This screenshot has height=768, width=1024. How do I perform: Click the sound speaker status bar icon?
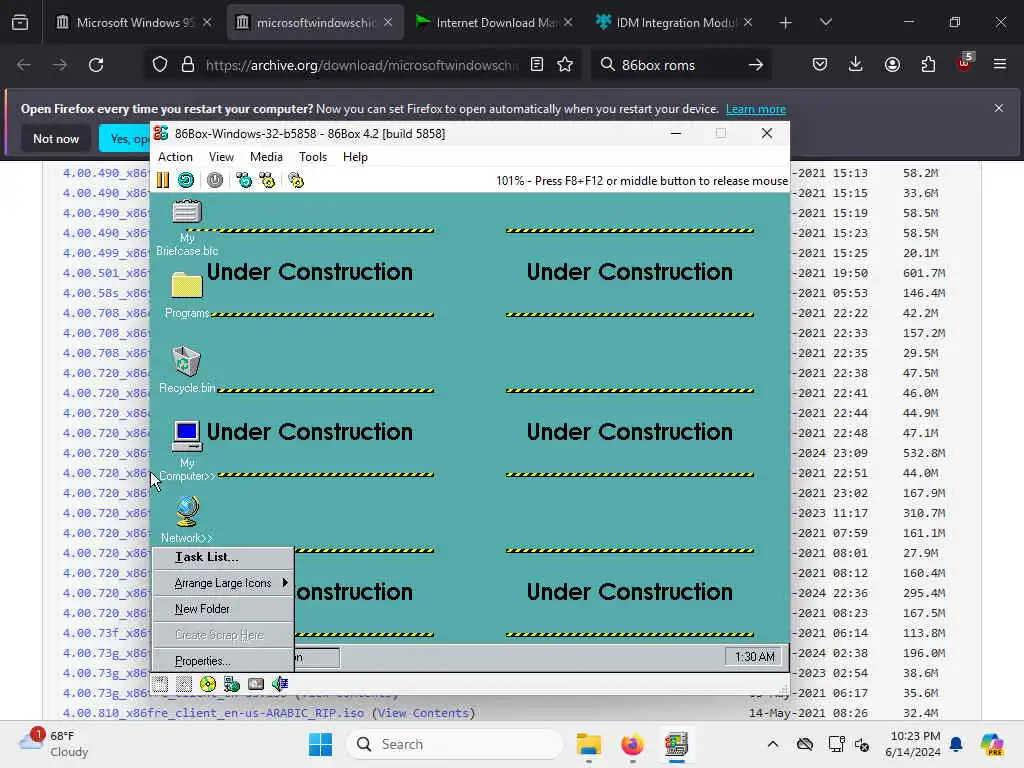click(280, 684)
